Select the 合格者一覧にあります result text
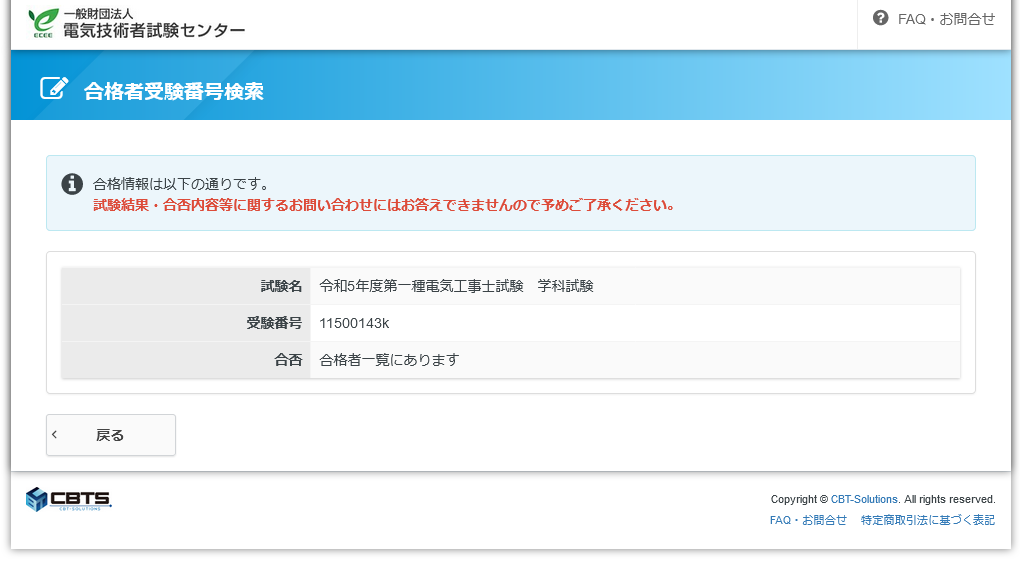Image resolution: width=1020 pixels, height=571 pixels. (x=389, y=360)
